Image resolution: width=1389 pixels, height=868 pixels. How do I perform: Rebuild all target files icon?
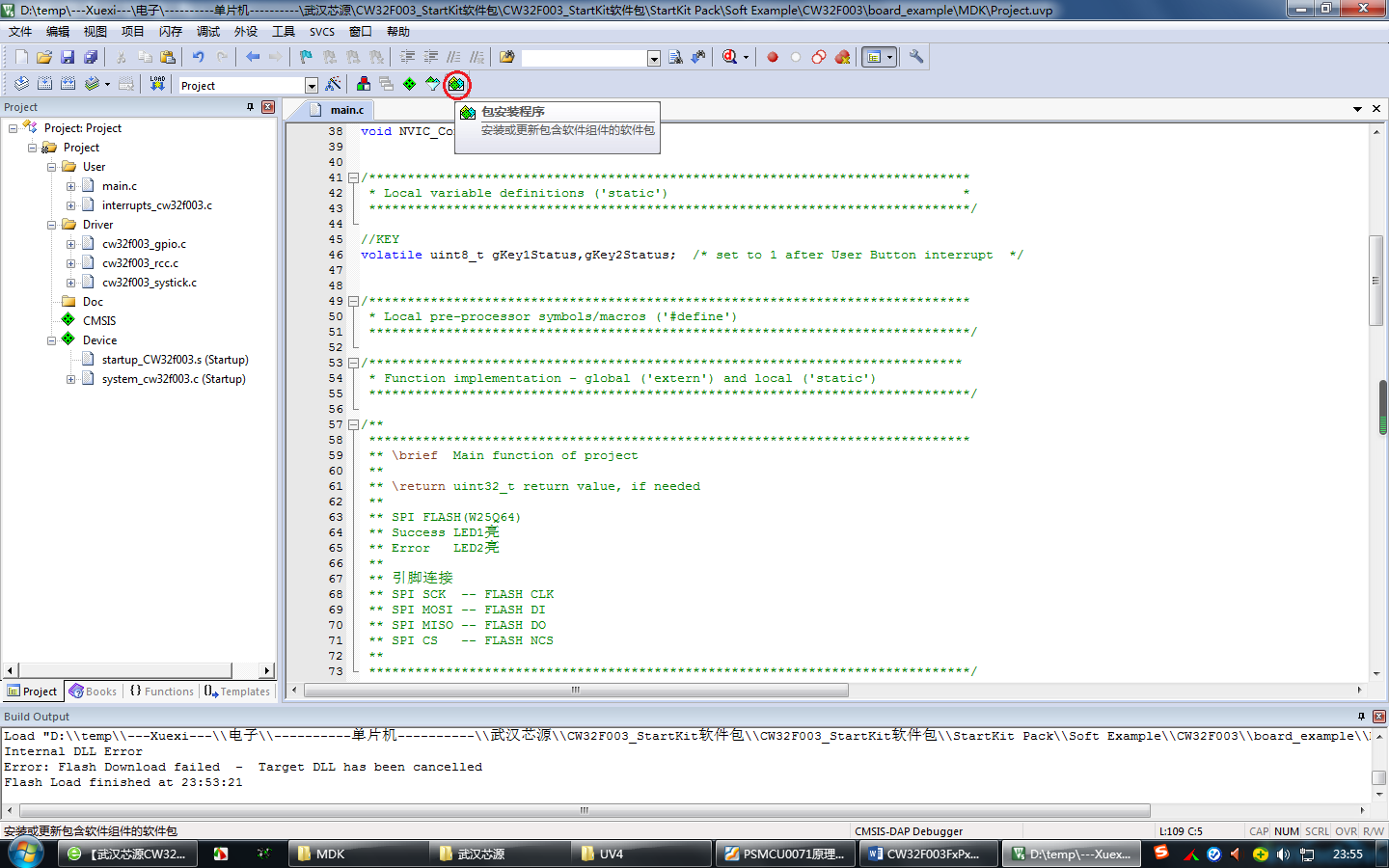point(68,84)
